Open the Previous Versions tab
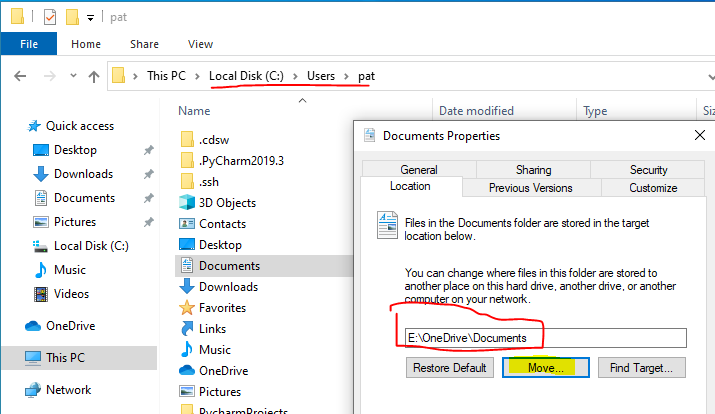This screenshot has width=715, height=414. click(530, 187)
